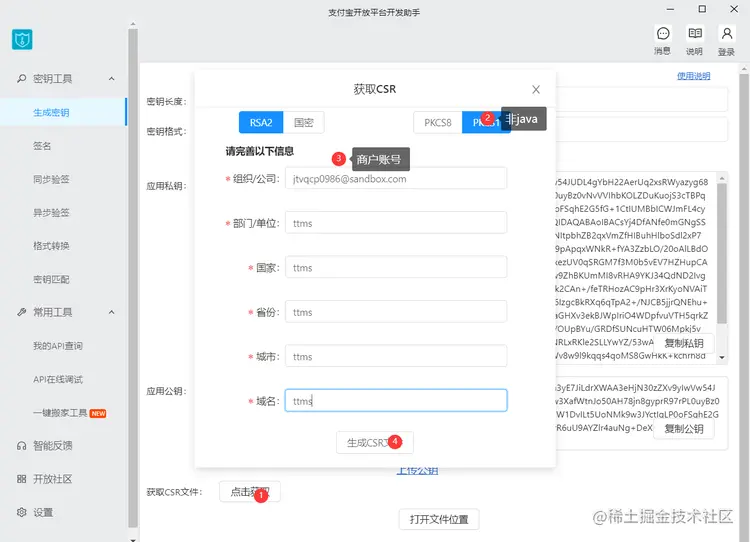Collapse the 密钥工具 section chevron
The image size is (750, 542).
(x=111, y=78)
